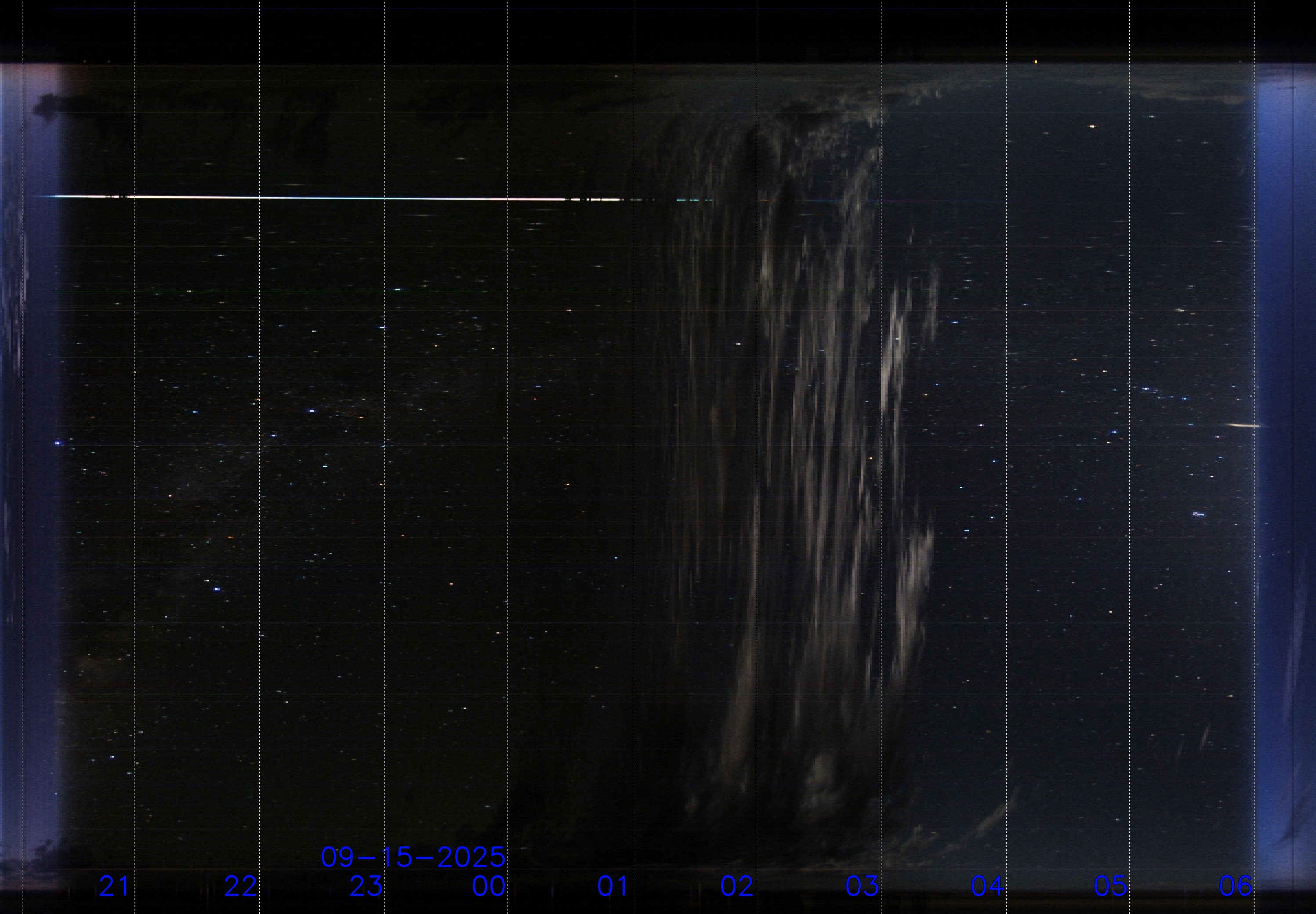Select the hour 06 time label
Screen dimensions: 1316x914
(1236, 886)
